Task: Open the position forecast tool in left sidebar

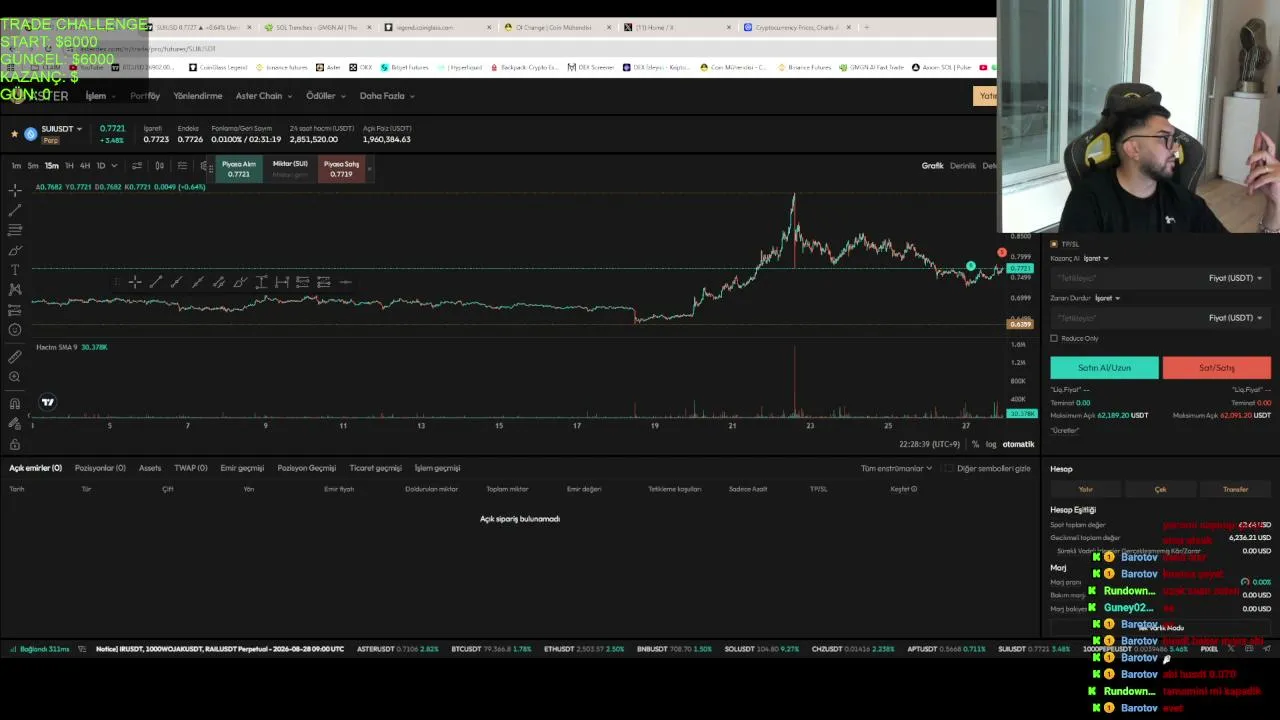Action: click(x=15, y=310)
